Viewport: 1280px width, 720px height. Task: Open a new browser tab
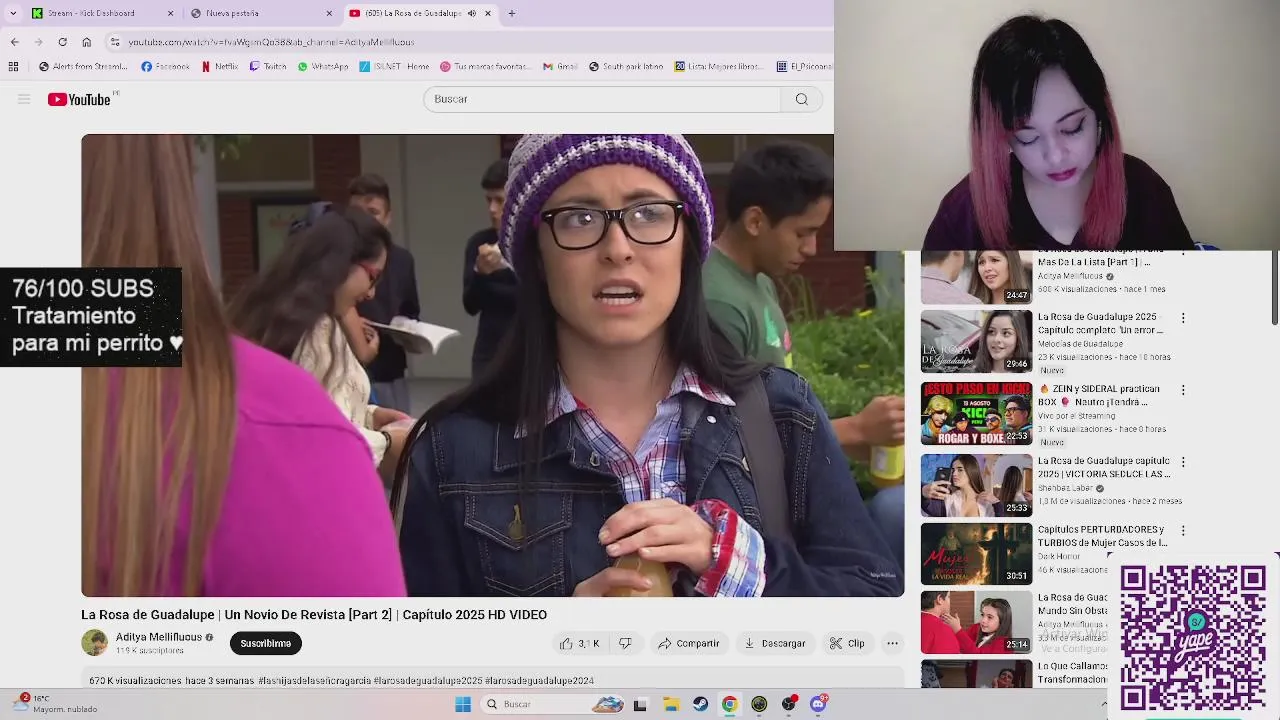pos(511,13)
